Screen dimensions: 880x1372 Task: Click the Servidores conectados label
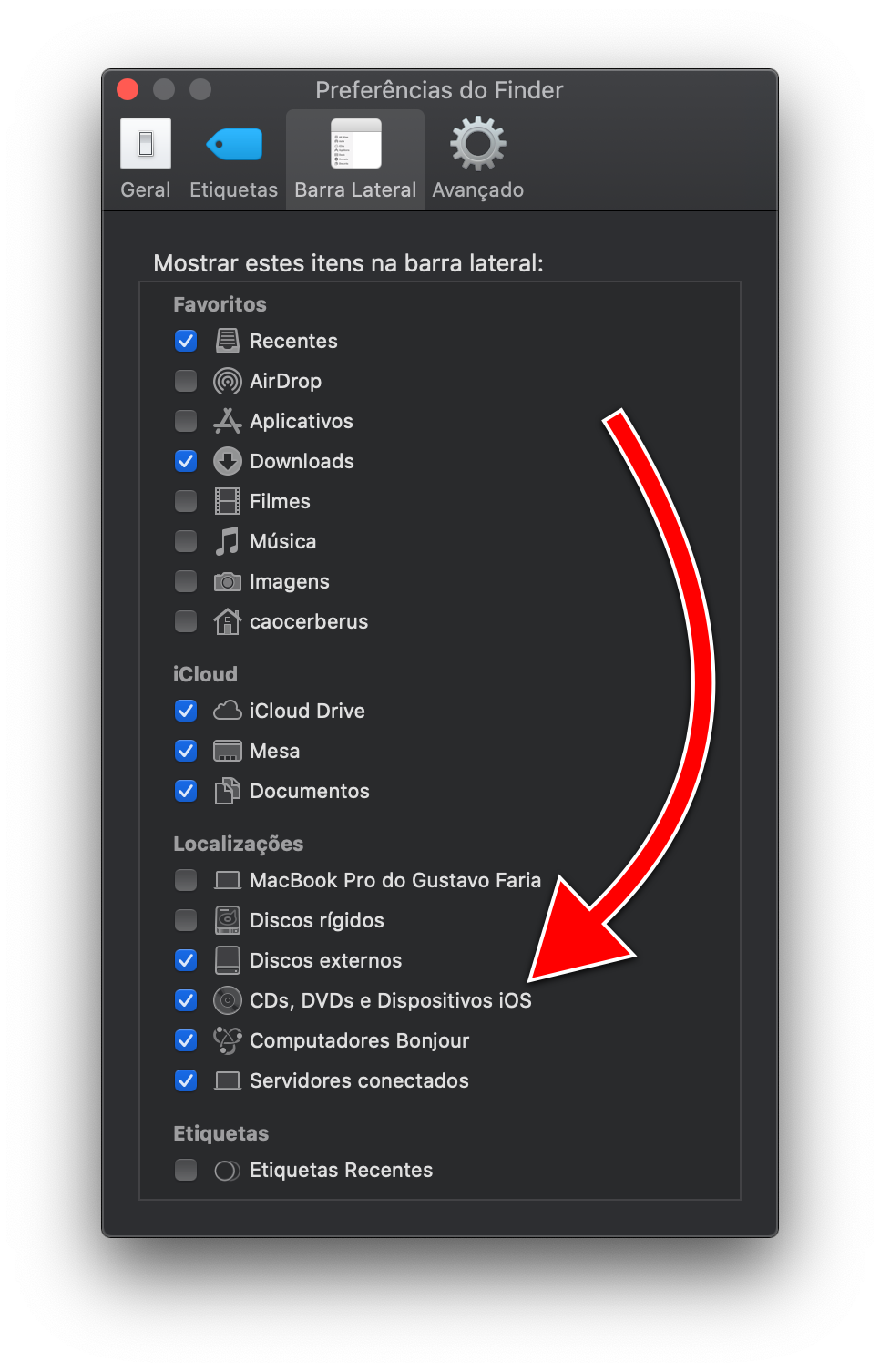[358, 1080]
